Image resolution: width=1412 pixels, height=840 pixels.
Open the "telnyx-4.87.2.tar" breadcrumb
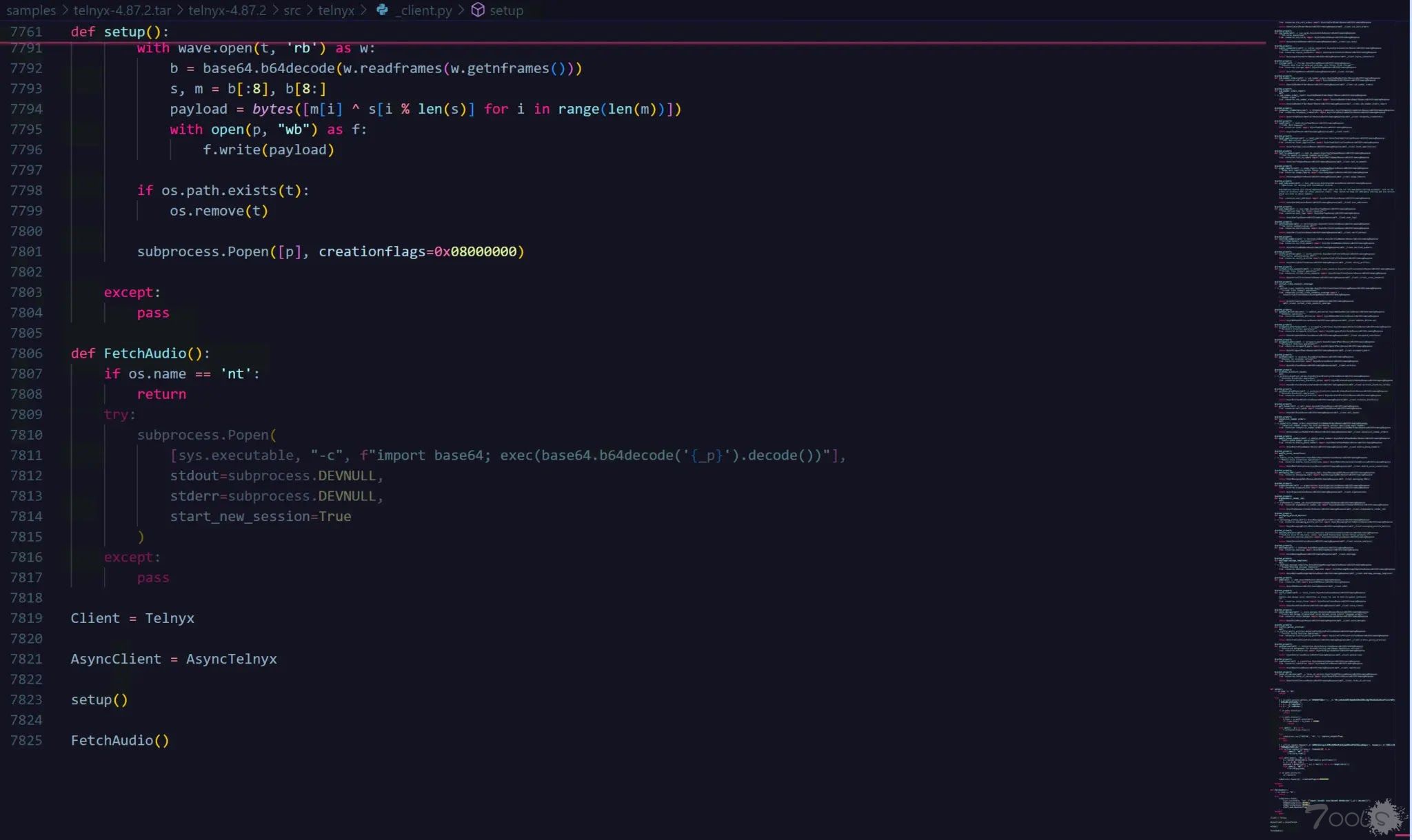click(x=121, y=10)
